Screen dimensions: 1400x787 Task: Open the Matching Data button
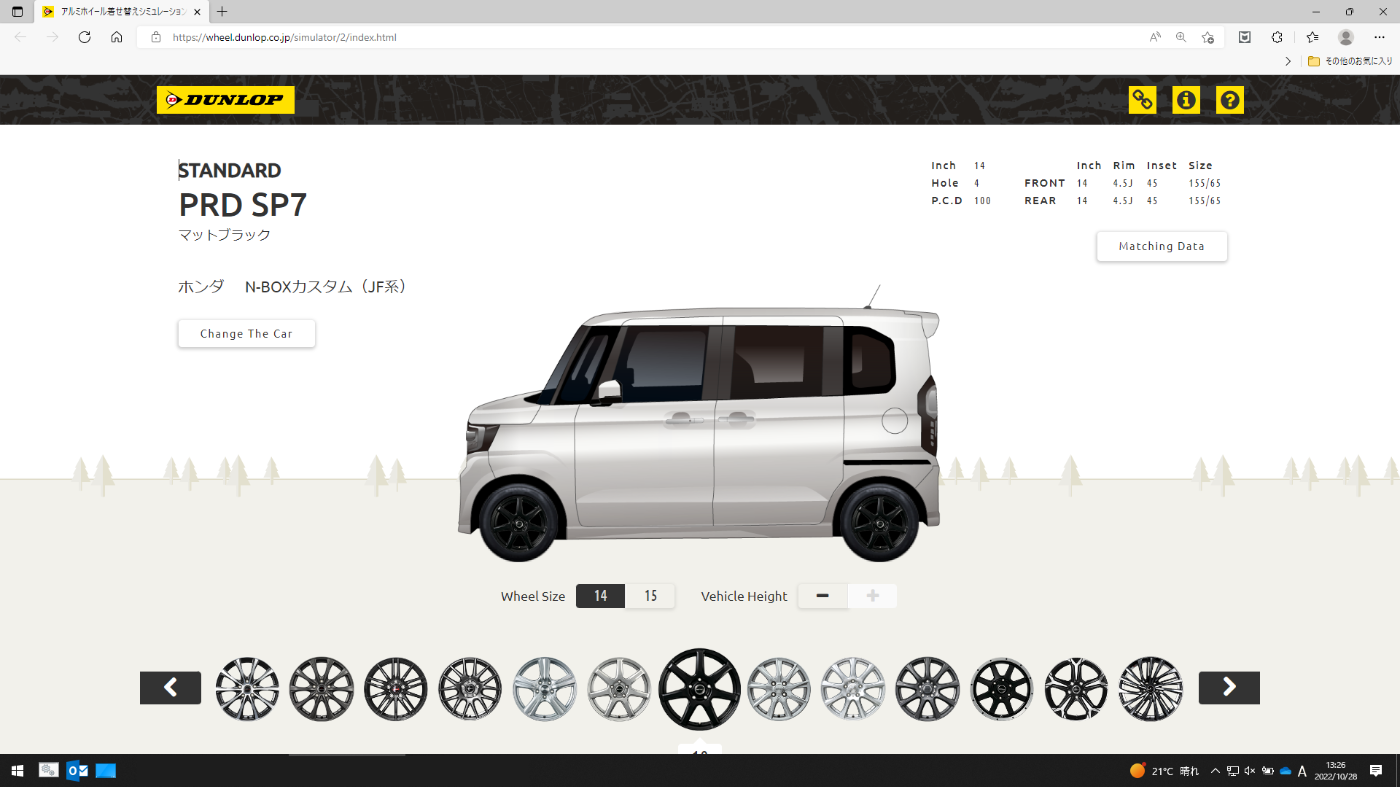click(x=1161, y=246)
